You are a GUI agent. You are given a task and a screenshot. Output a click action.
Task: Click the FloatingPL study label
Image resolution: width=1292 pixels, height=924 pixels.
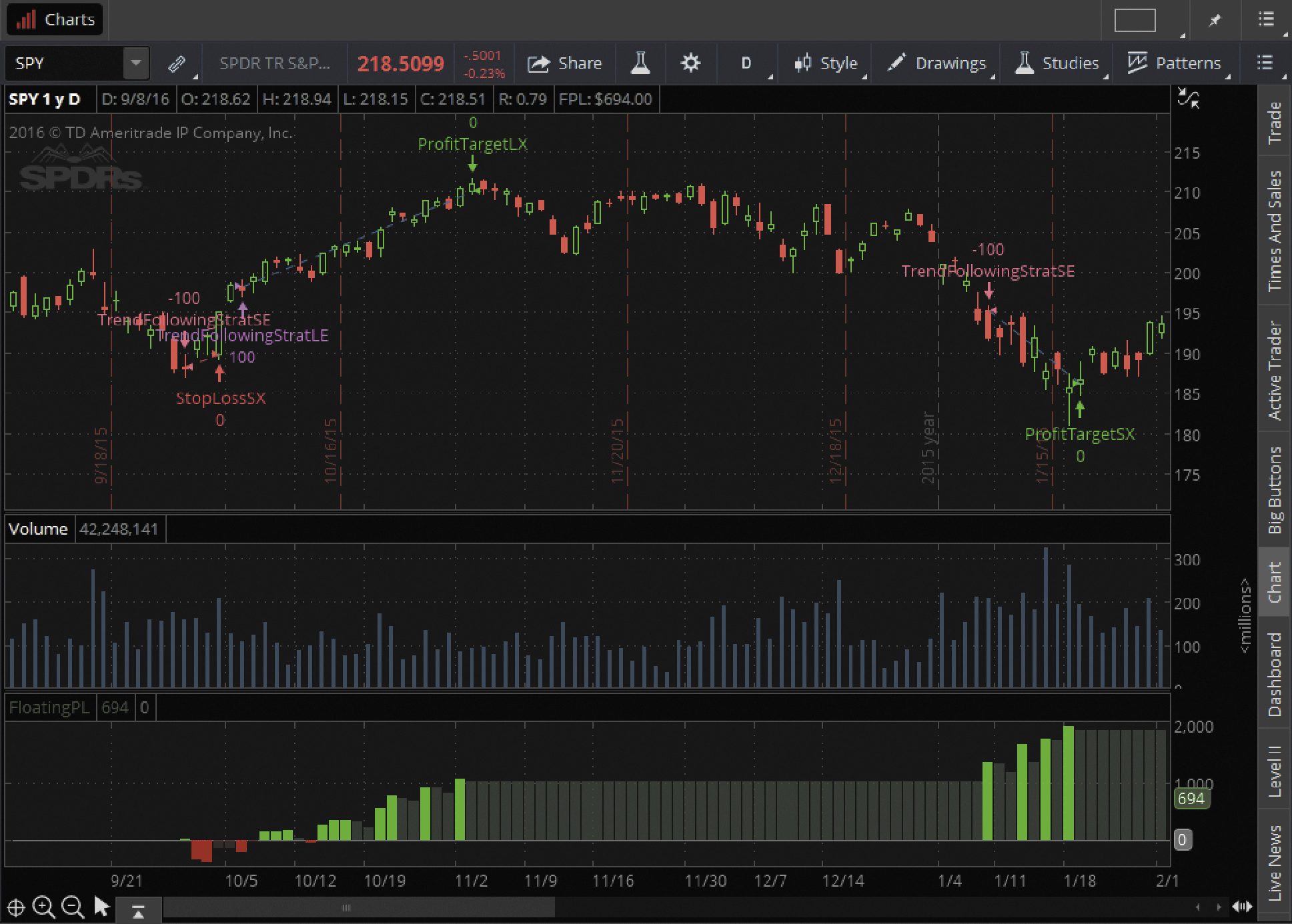(x=49, y=707)
